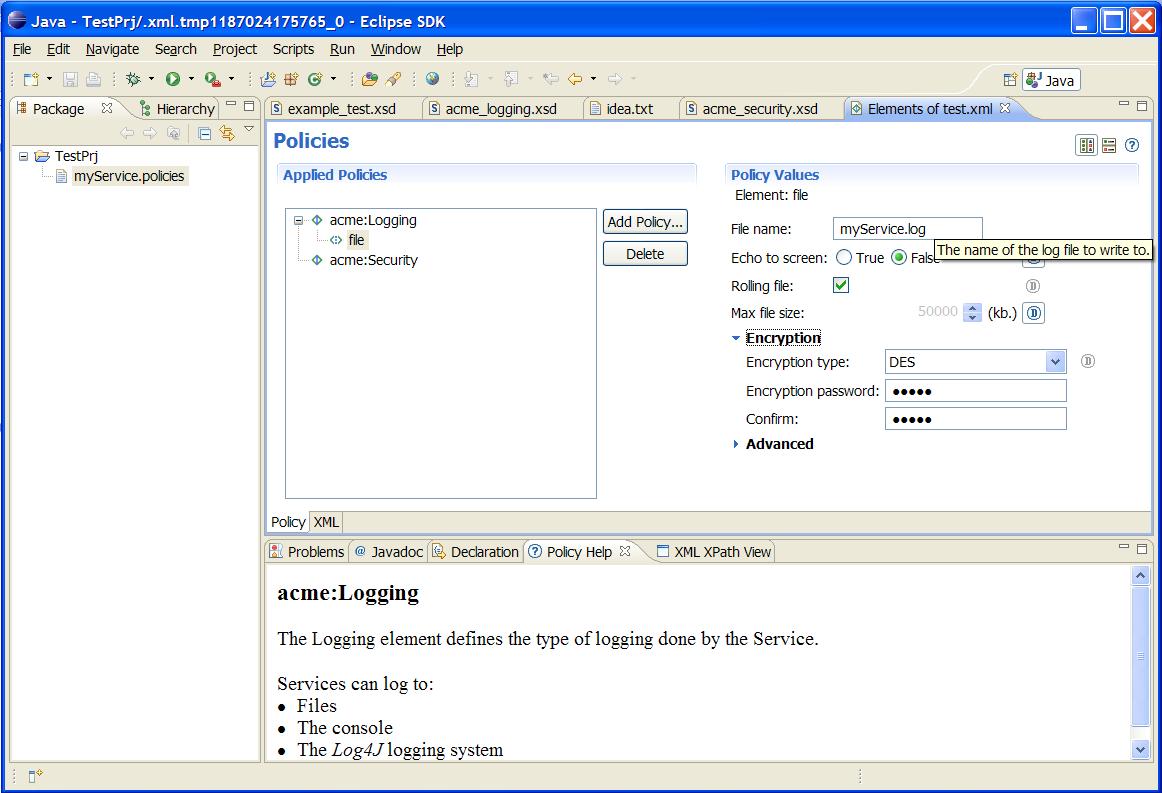
Task: Select False for Echo to screen
Action: [899, 258]
